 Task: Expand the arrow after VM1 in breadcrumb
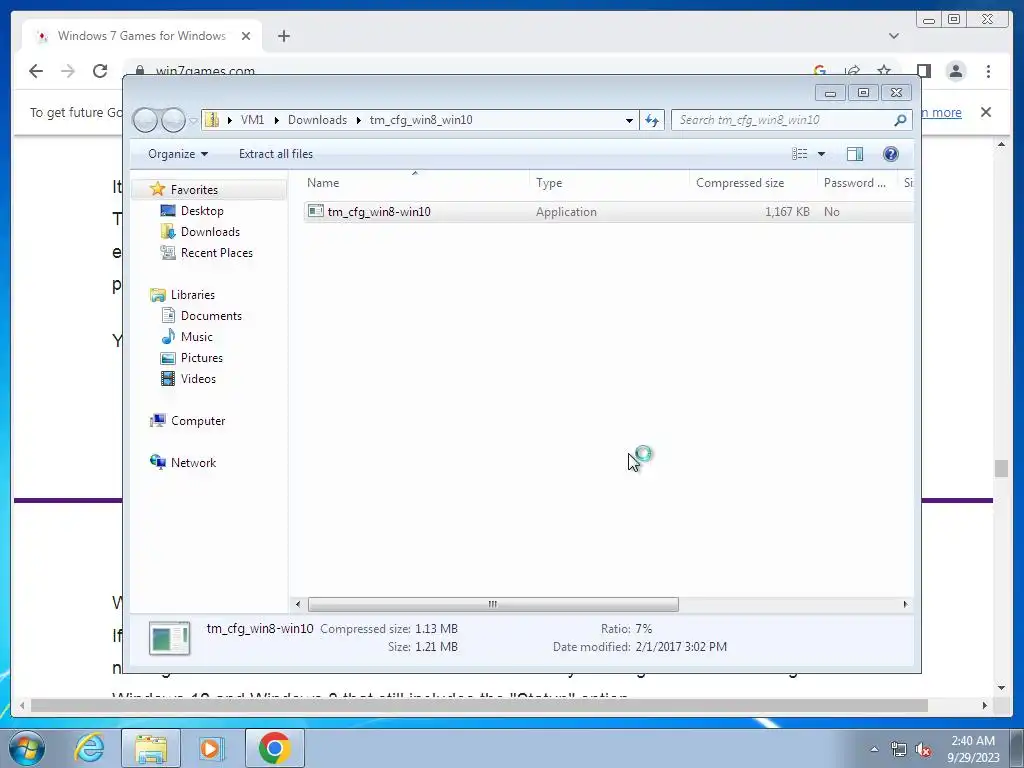click(x=276, y=120)
